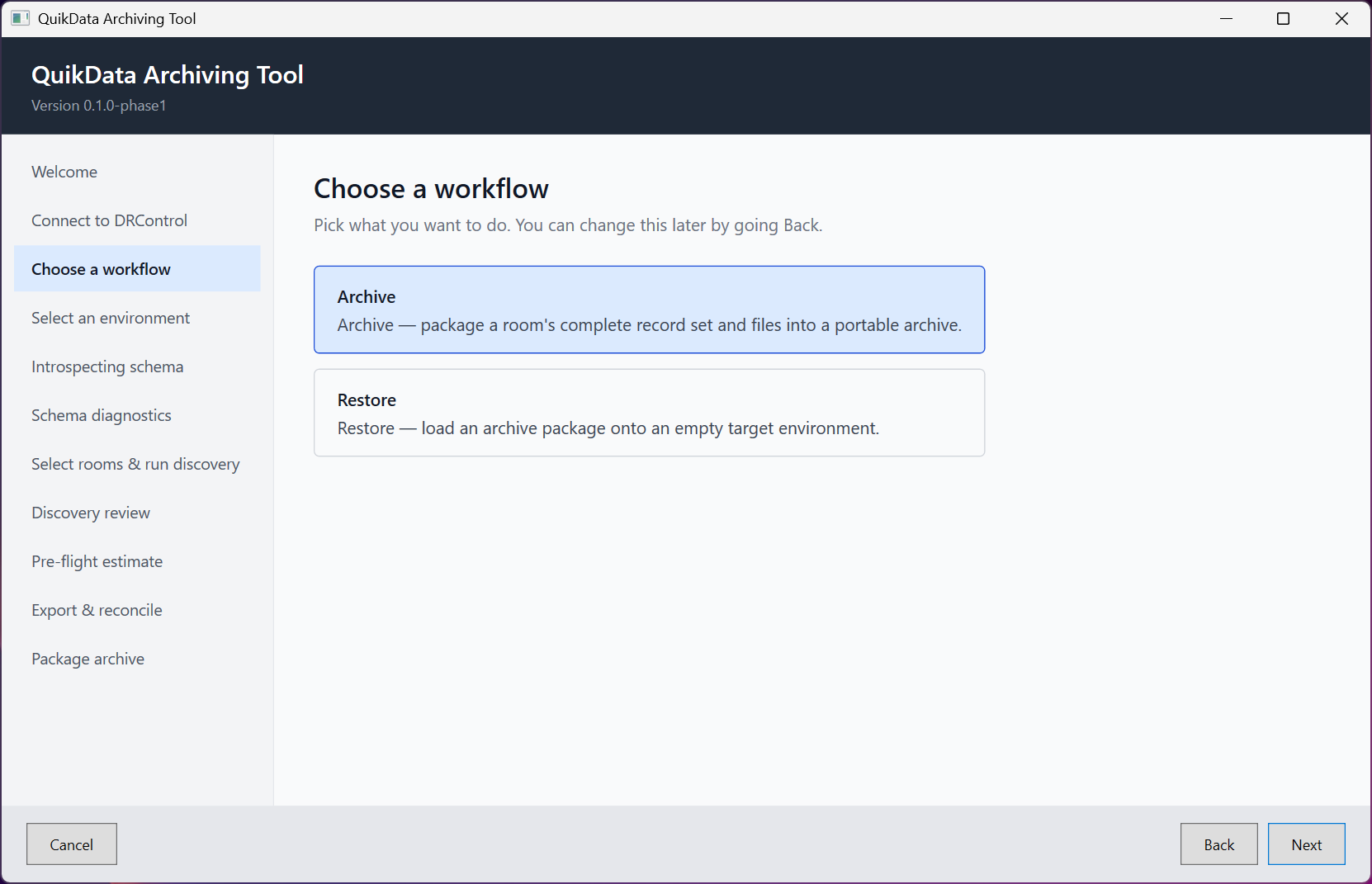This screenshot has width=1372, height=884.
Task: Click the 'Choose a workflow' page heading
Action: click(x=431, y=189)
